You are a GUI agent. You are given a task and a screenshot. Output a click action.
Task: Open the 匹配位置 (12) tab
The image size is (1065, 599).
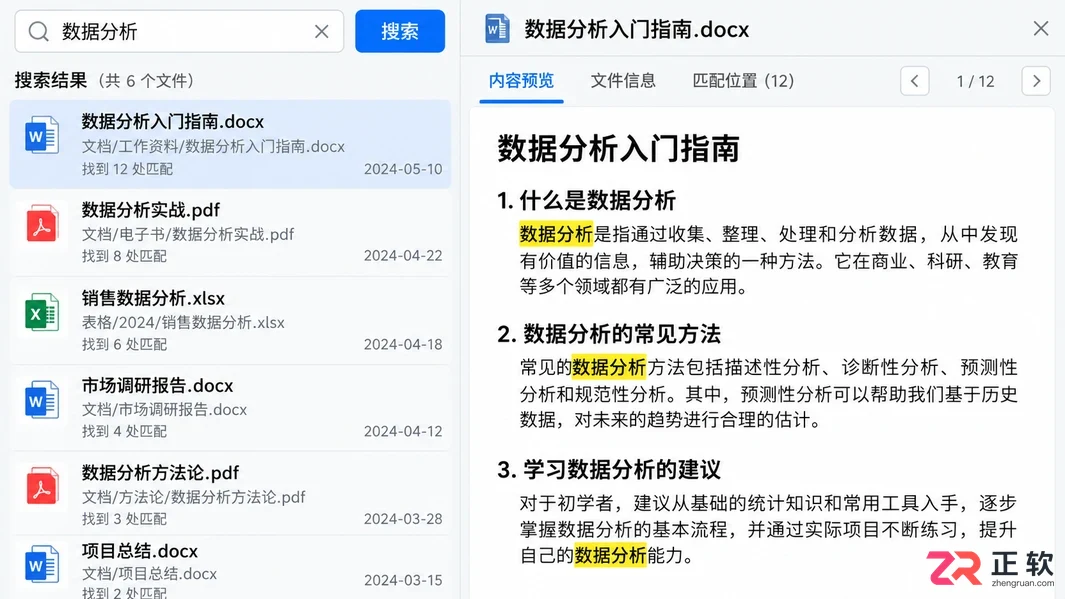(x=743, y=81)
